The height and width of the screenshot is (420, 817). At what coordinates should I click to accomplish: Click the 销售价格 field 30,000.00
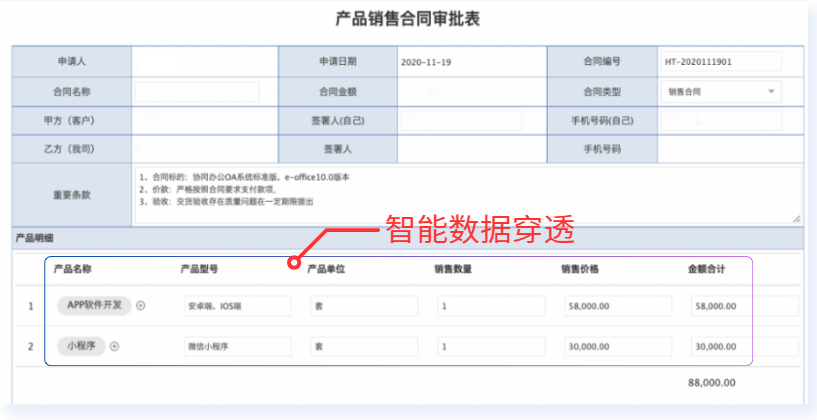tap(618, 346)
